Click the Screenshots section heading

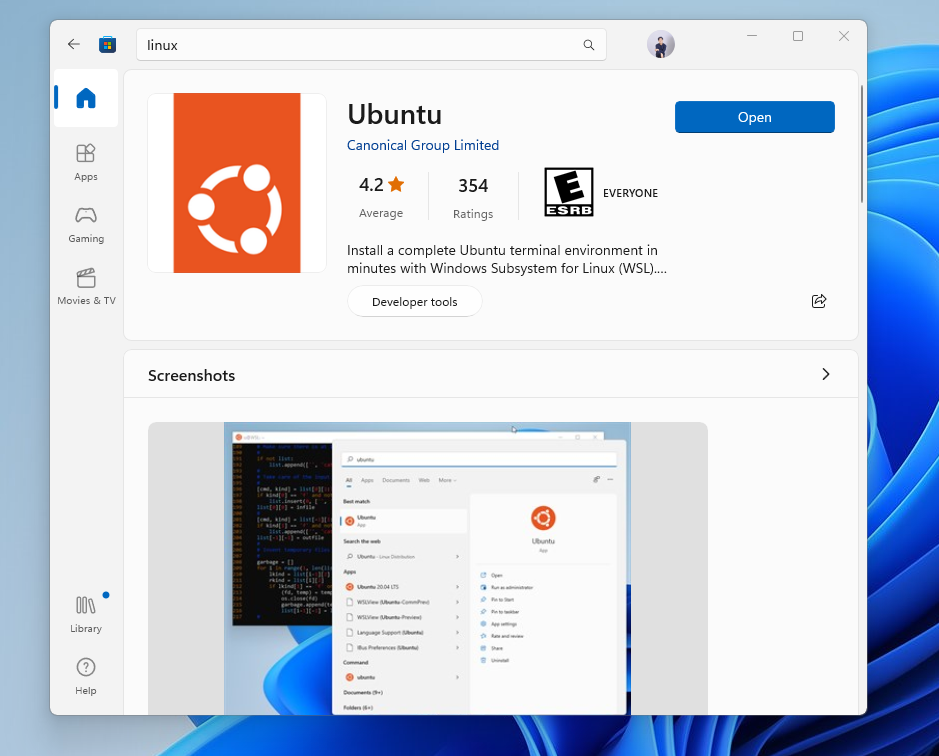[x=192, y=376]
